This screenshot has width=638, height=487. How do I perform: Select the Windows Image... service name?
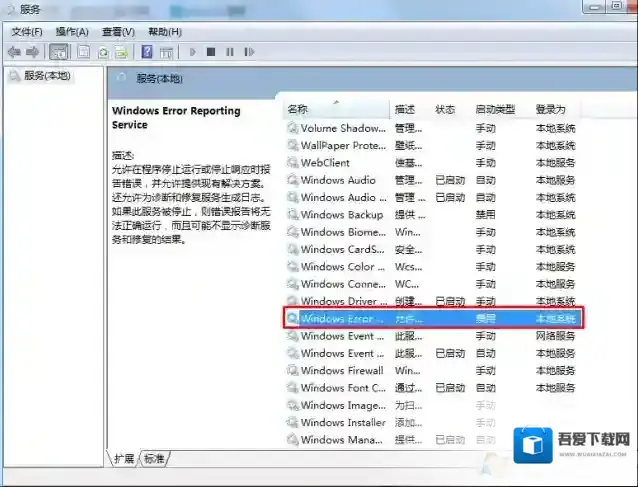(x=343, y=405)
